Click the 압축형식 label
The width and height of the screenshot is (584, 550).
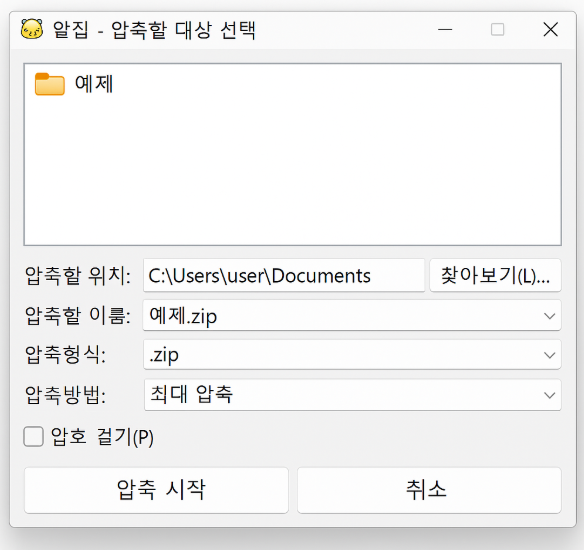(65, 355)
